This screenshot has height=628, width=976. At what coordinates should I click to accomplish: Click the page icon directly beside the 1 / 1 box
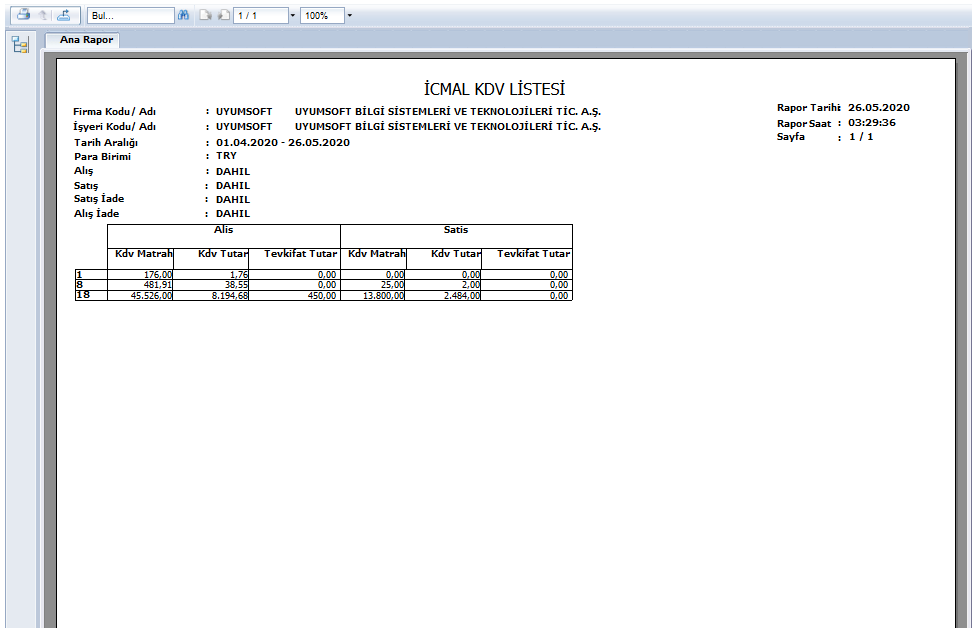point(223,16)
